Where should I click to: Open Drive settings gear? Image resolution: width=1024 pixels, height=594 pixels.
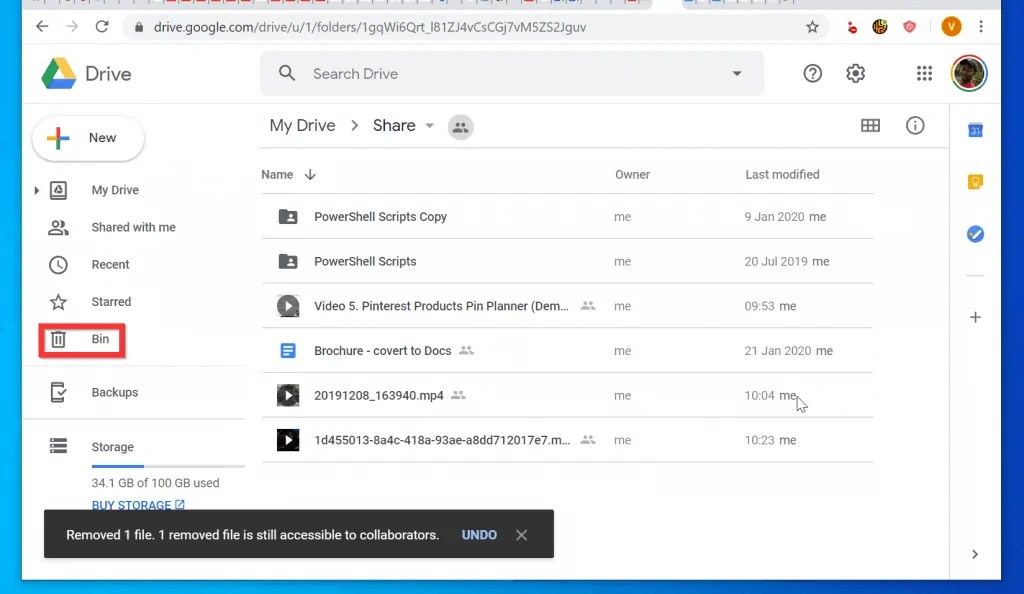[856, 73]
